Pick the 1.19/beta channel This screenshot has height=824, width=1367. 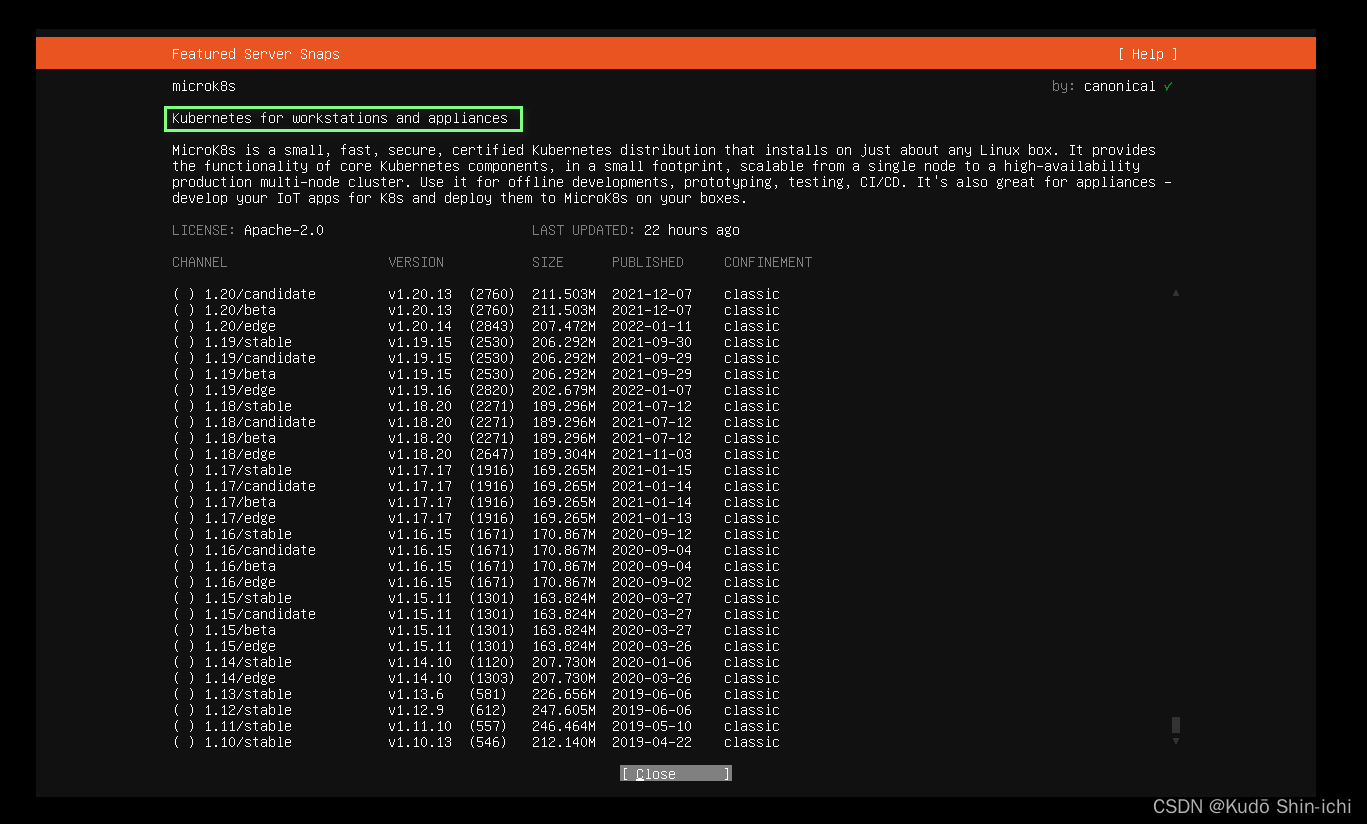(x=476, y=374)
